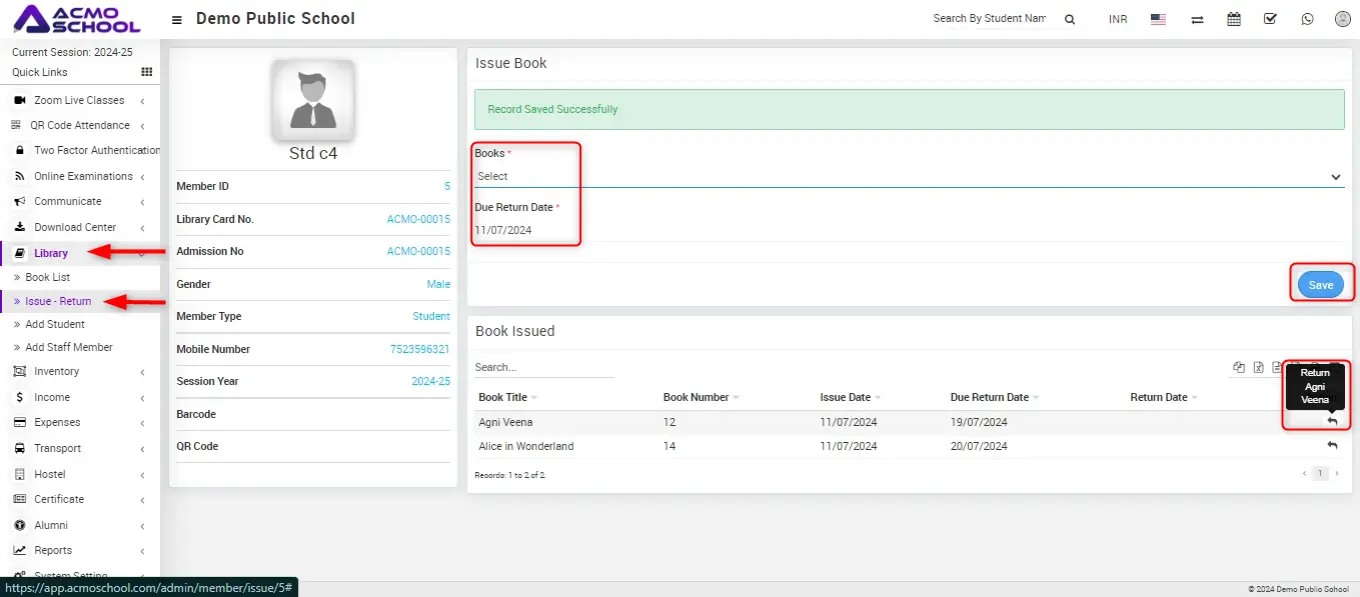Click the Save button
Viewport: 1360px width, 597px height.
(x=1320, y=285)
